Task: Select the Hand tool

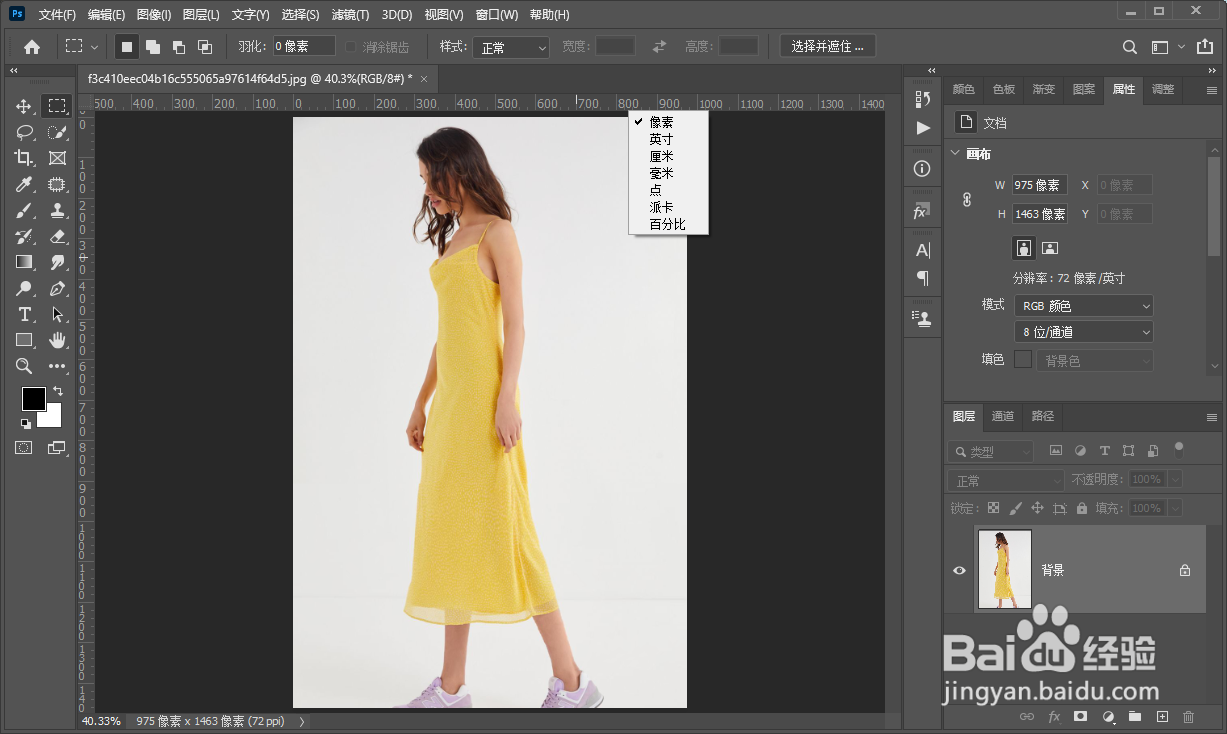Action: (x=57, y=340)
